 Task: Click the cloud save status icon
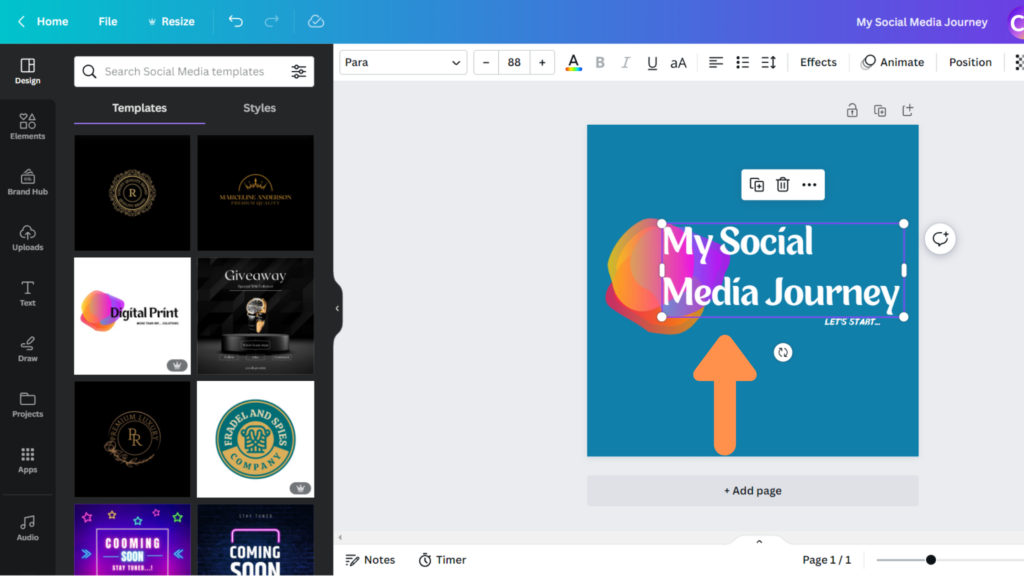pyautogui.click(x=316, y=22)
